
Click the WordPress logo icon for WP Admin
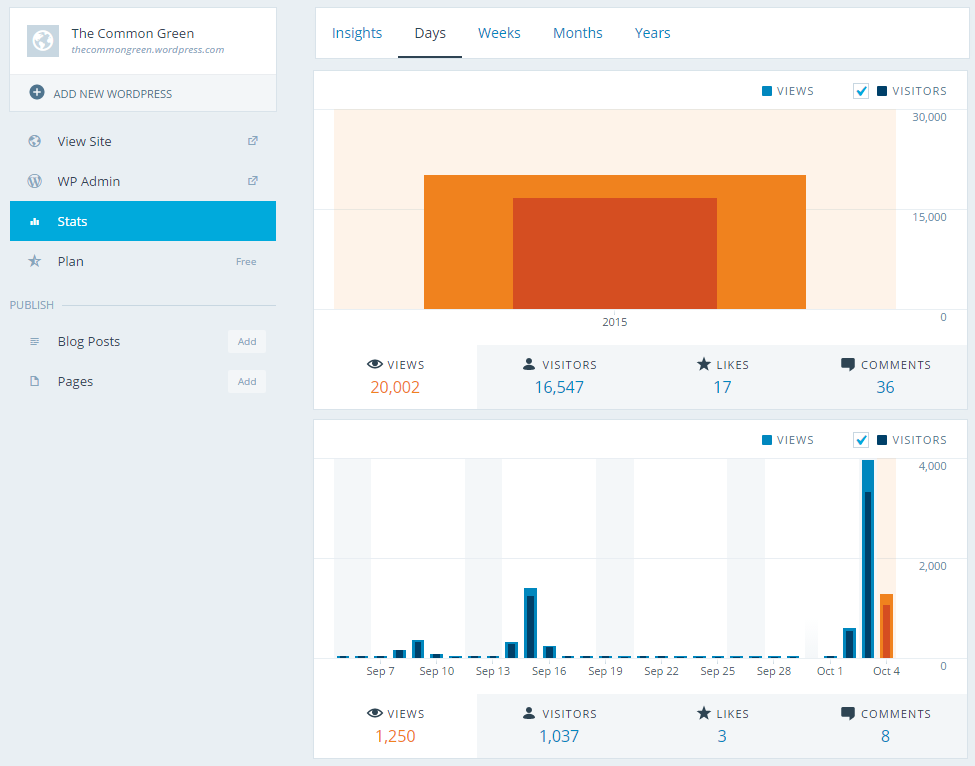[35, 181]
